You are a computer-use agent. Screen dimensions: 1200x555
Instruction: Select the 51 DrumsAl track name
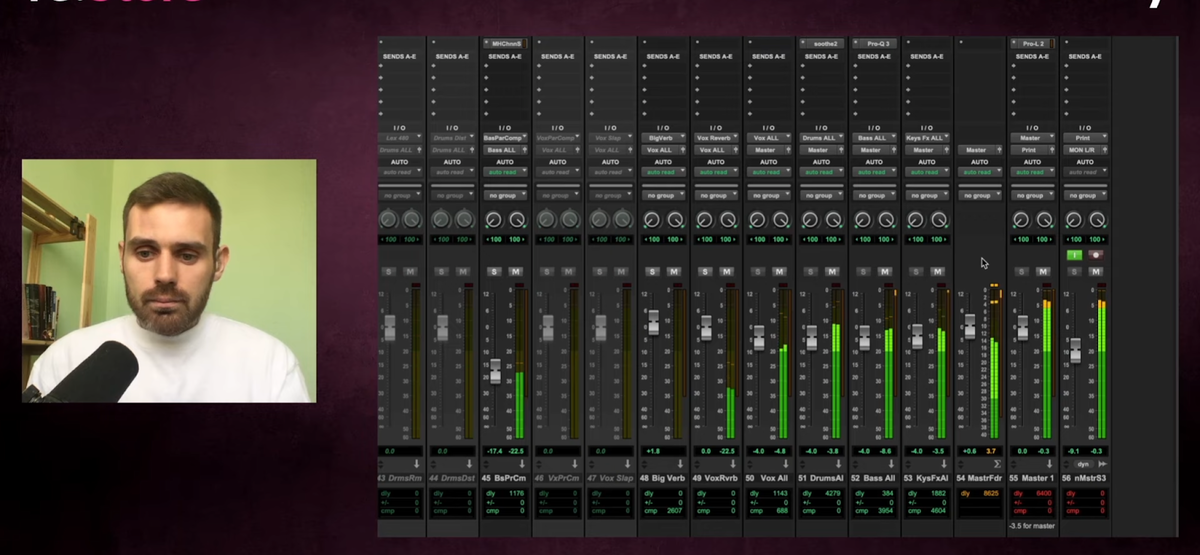pyautogui.click(x=820, y=478)
